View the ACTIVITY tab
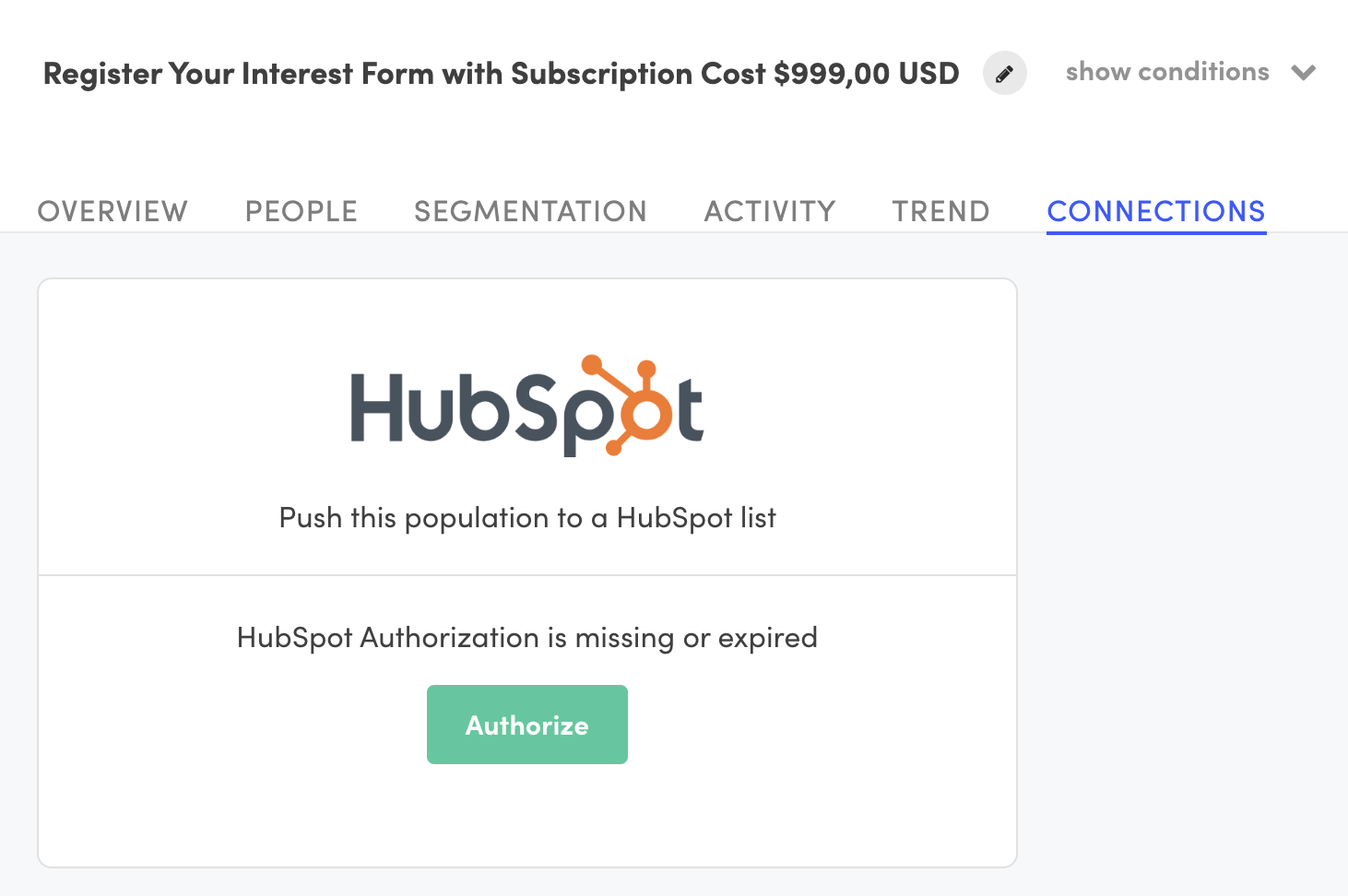The height and width of the screenshot is (896, 1348). (x=770, y=210)
